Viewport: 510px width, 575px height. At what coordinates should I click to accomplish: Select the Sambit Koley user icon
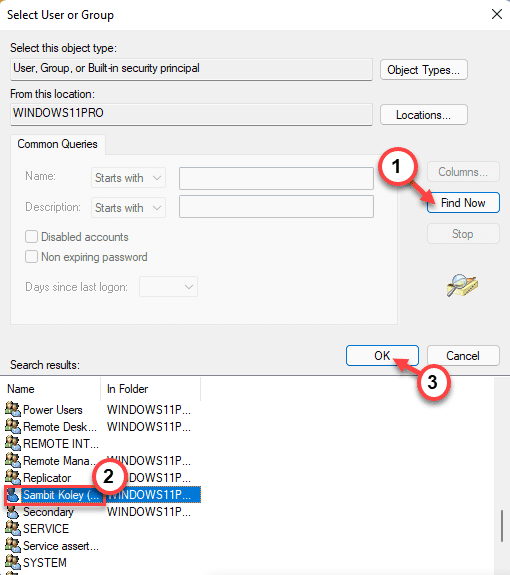tap(13, 495)
